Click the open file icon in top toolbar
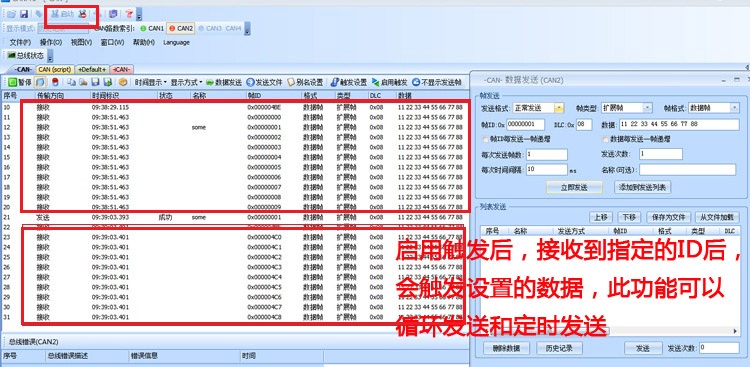The image size is (750, 367). [x=11, y=14]
